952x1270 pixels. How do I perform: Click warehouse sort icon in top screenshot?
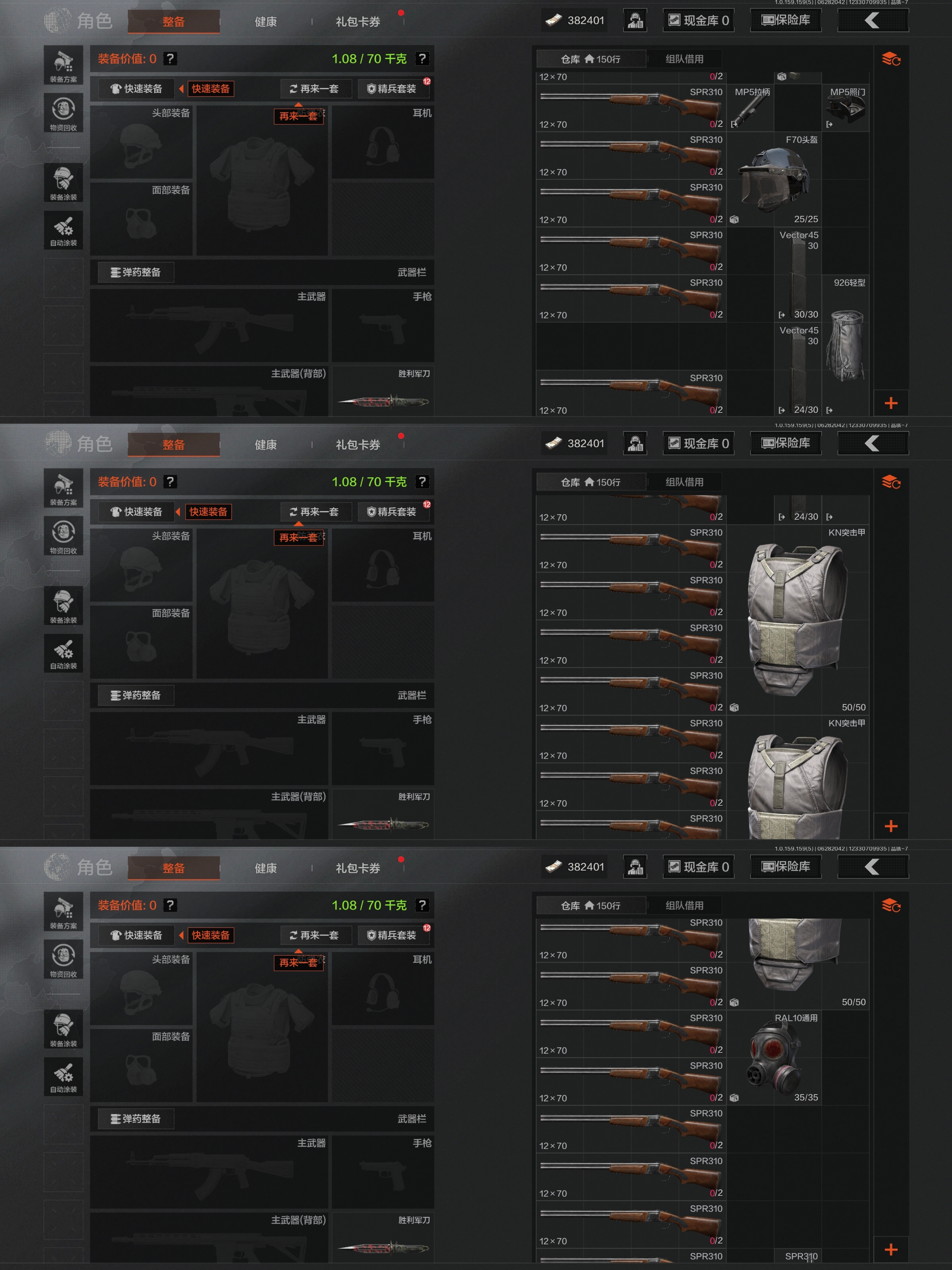tap(891, 59)
